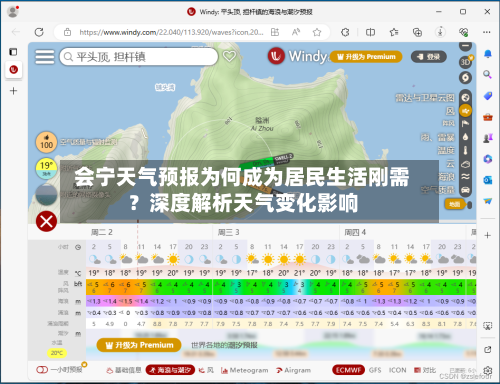Image resolution: width=500 pixels, height=384 pixels.
Task: Open sidebar tools briefcase icon
Action: (x=488, y=117)
